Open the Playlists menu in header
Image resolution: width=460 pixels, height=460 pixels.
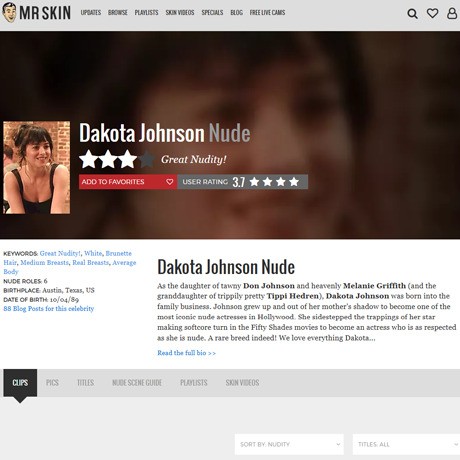pyautogui.click(x=146, y=13)
